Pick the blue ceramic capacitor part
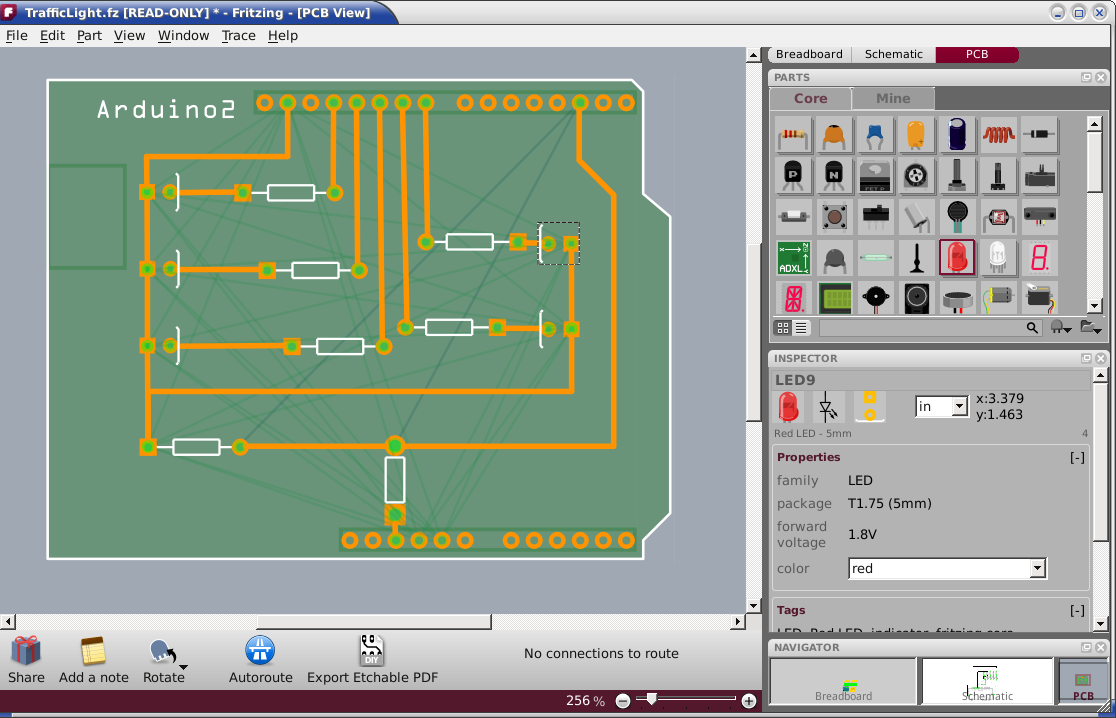1116x718 pixels. pos(875,135)
